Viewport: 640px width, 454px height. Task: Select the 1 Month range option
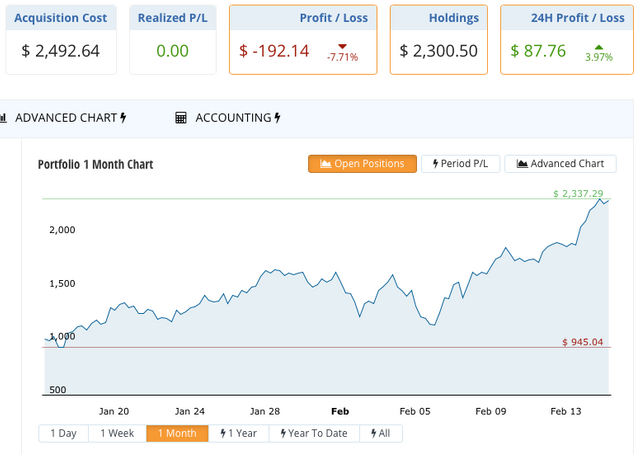[x=177, y=433]
